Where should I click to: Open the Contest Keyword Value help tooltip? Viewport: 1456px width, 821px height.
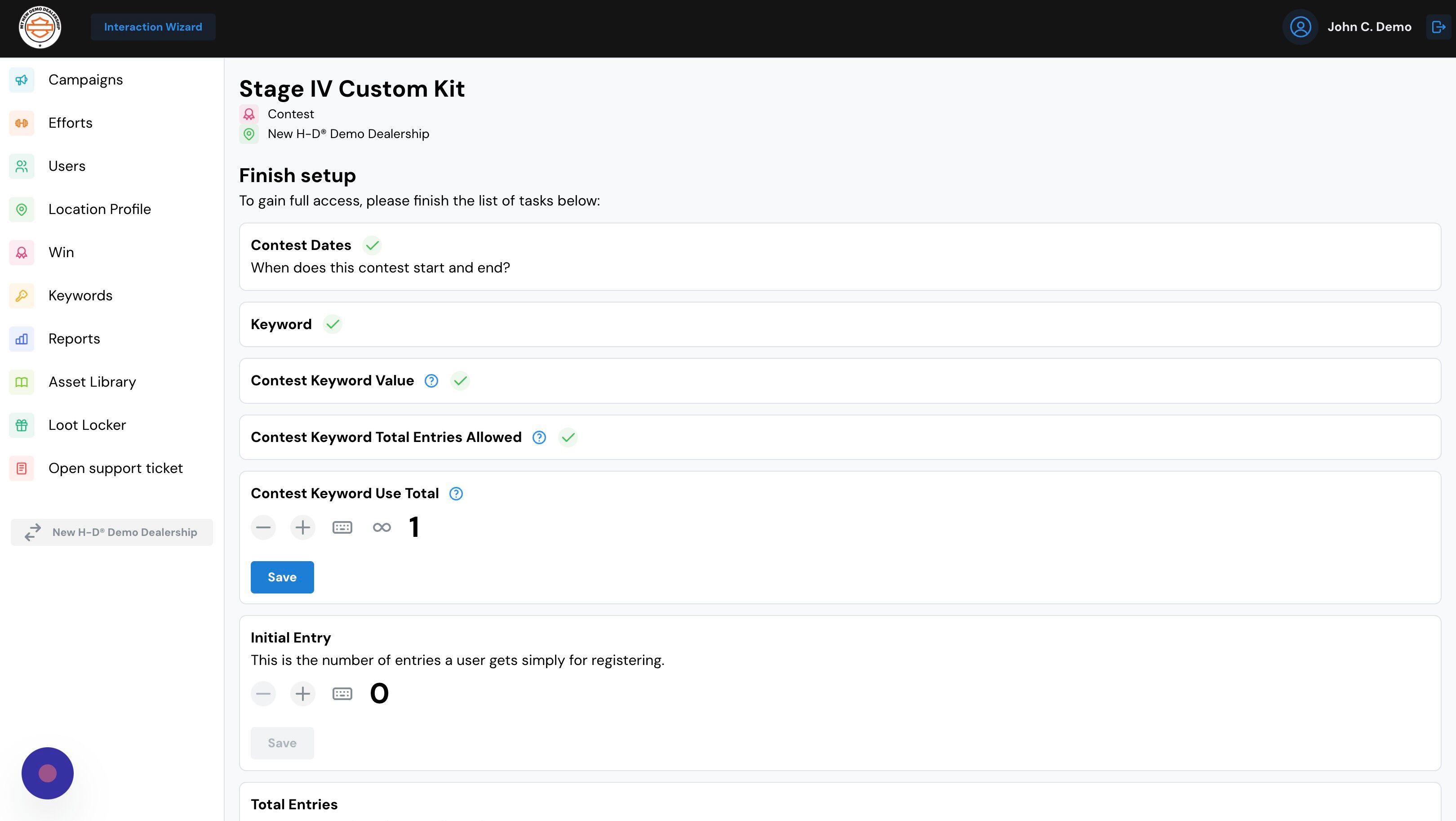pyautogui.click(x=431, y=380)
